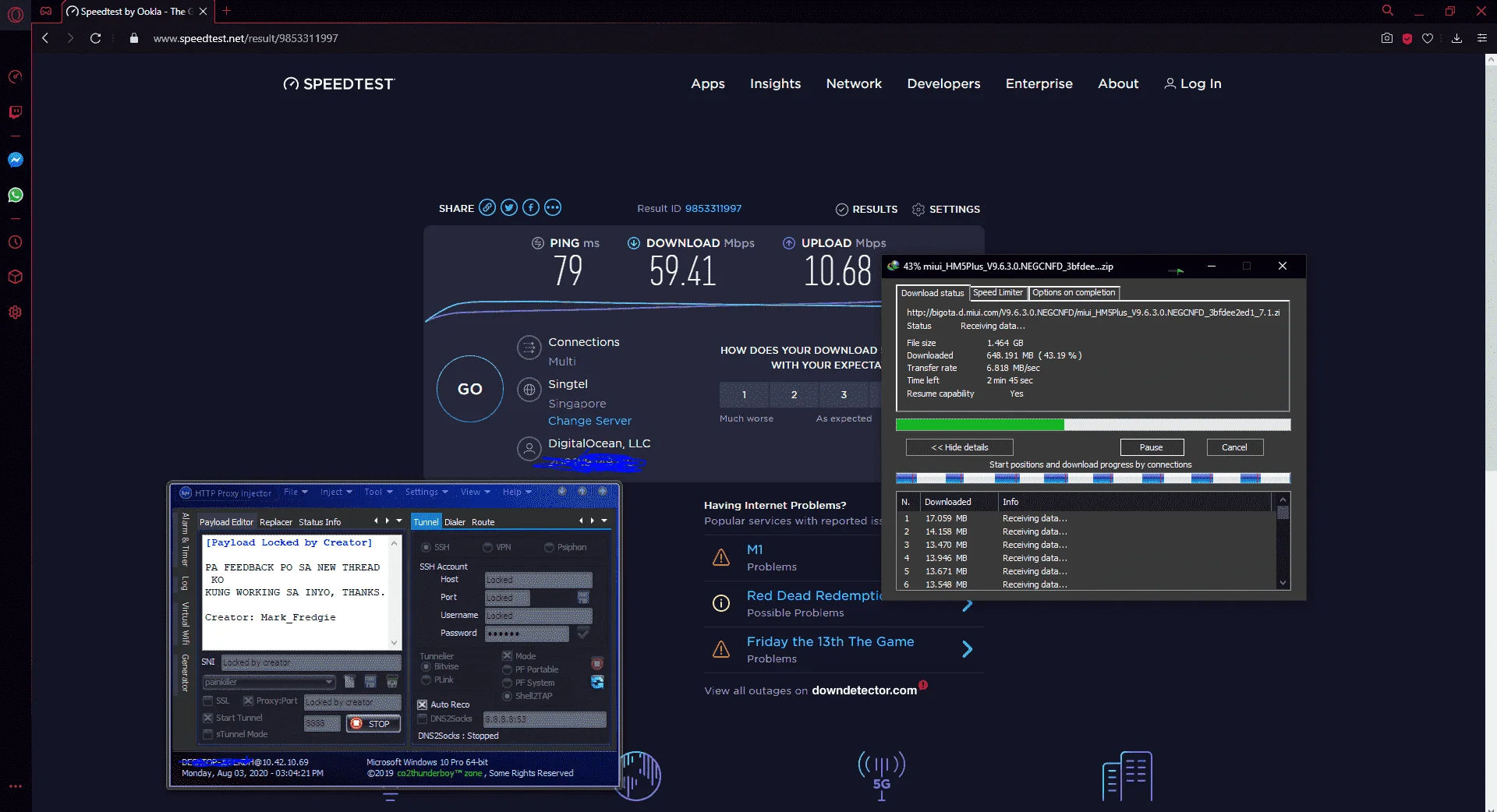Viewport: 1497px width, 812px height.
Task: Open the Inject menu dropdown
Action: coord(336,492)
